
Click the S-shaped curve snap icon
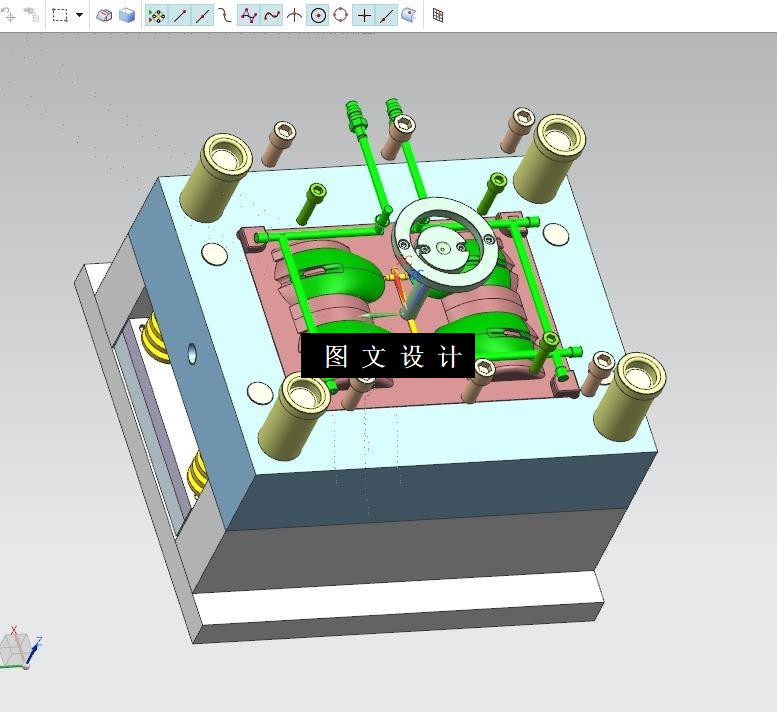coord(225,16)
